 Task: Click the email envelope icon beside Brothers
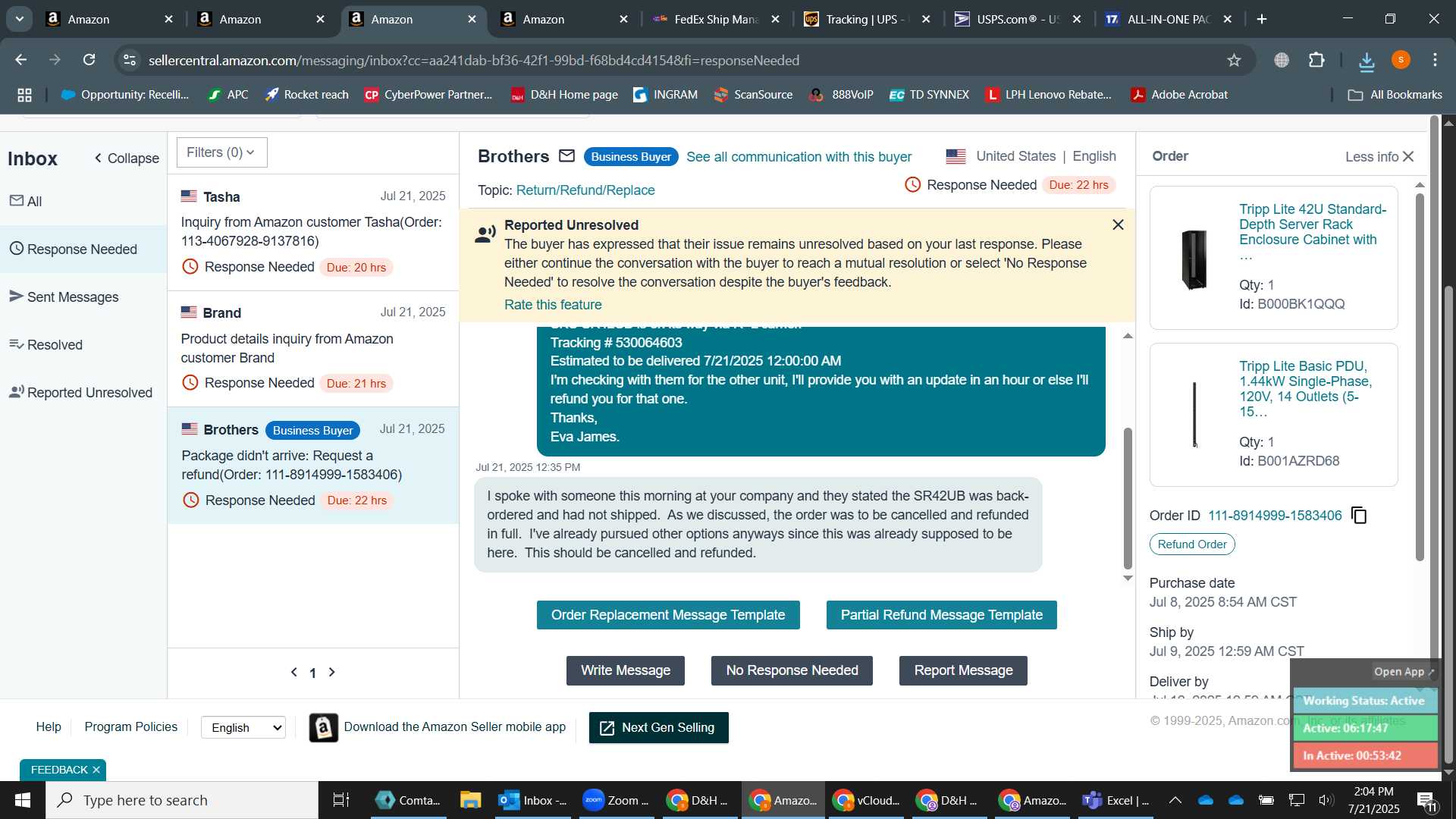pos(566,156)
